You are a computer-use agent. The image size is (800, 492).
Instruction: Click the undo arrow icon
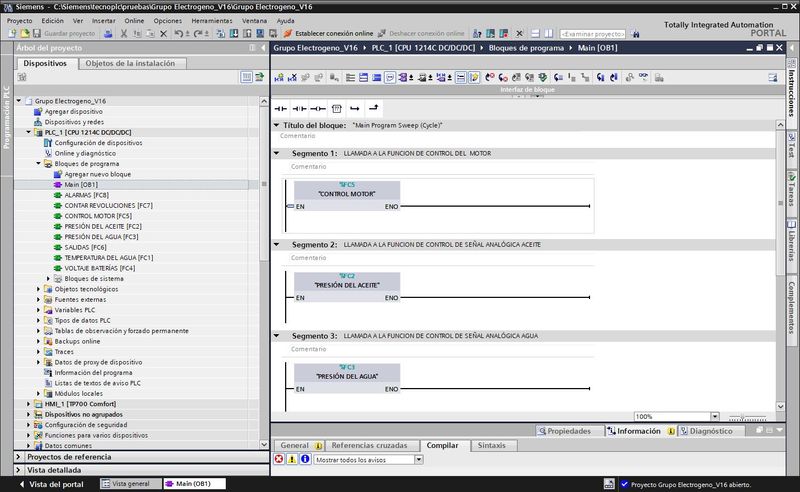point(179,34)
